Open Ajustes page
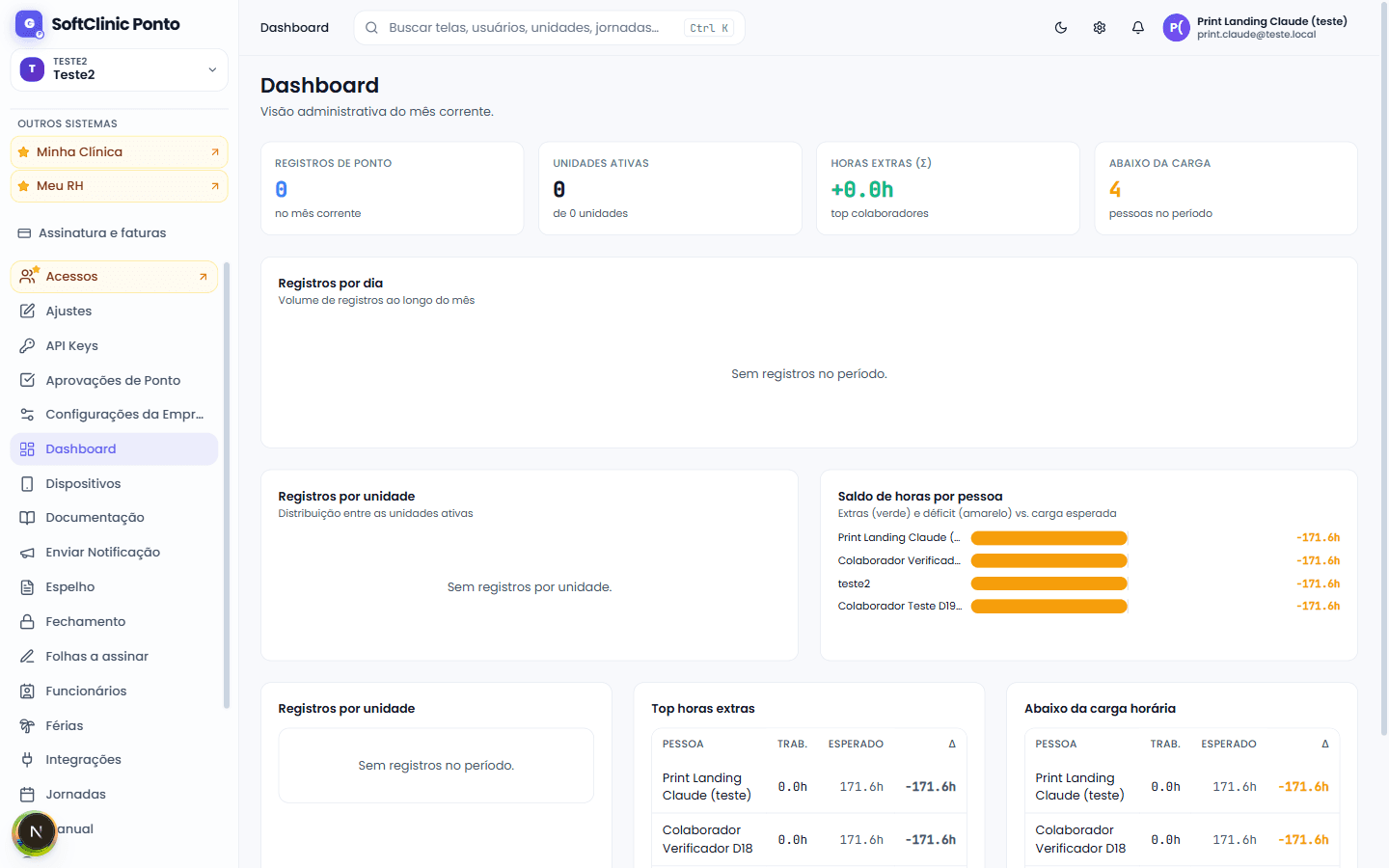 tap(114, 312)
